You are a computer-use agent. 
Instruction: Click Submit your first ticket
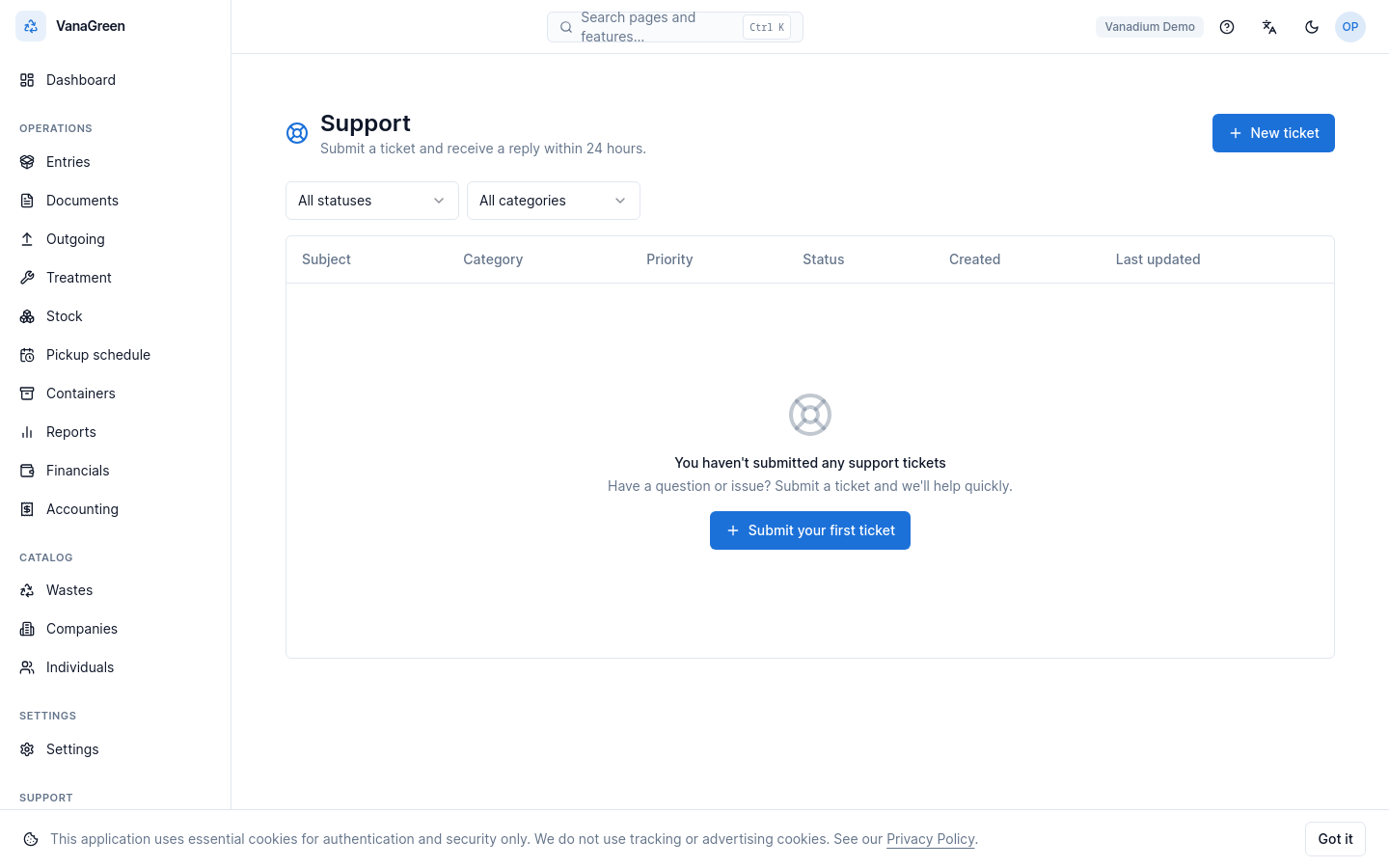pos(810,530)
